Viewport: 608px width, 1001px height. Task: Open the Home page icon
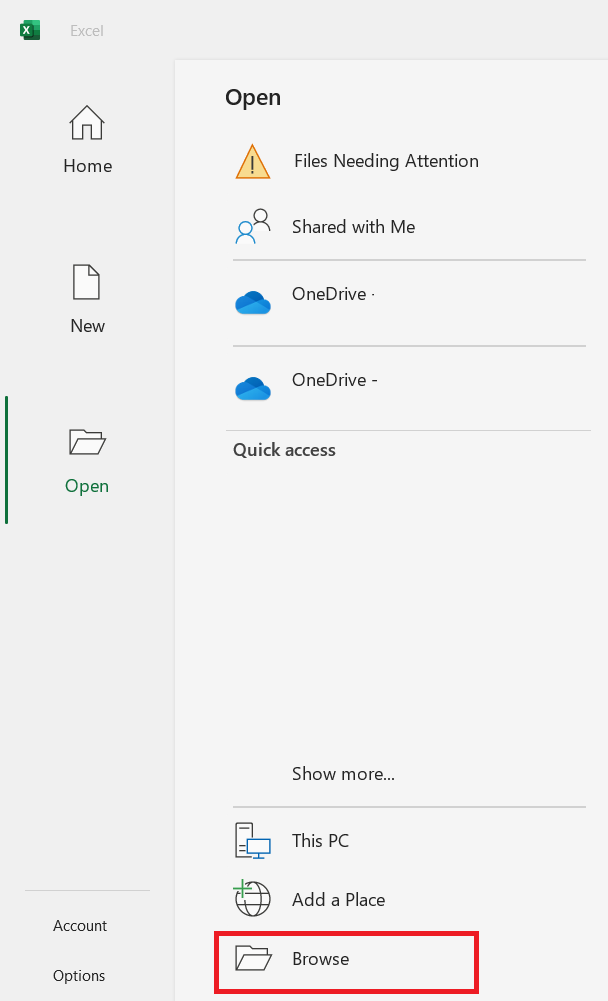pyautogui.click(x=87, y=123)
